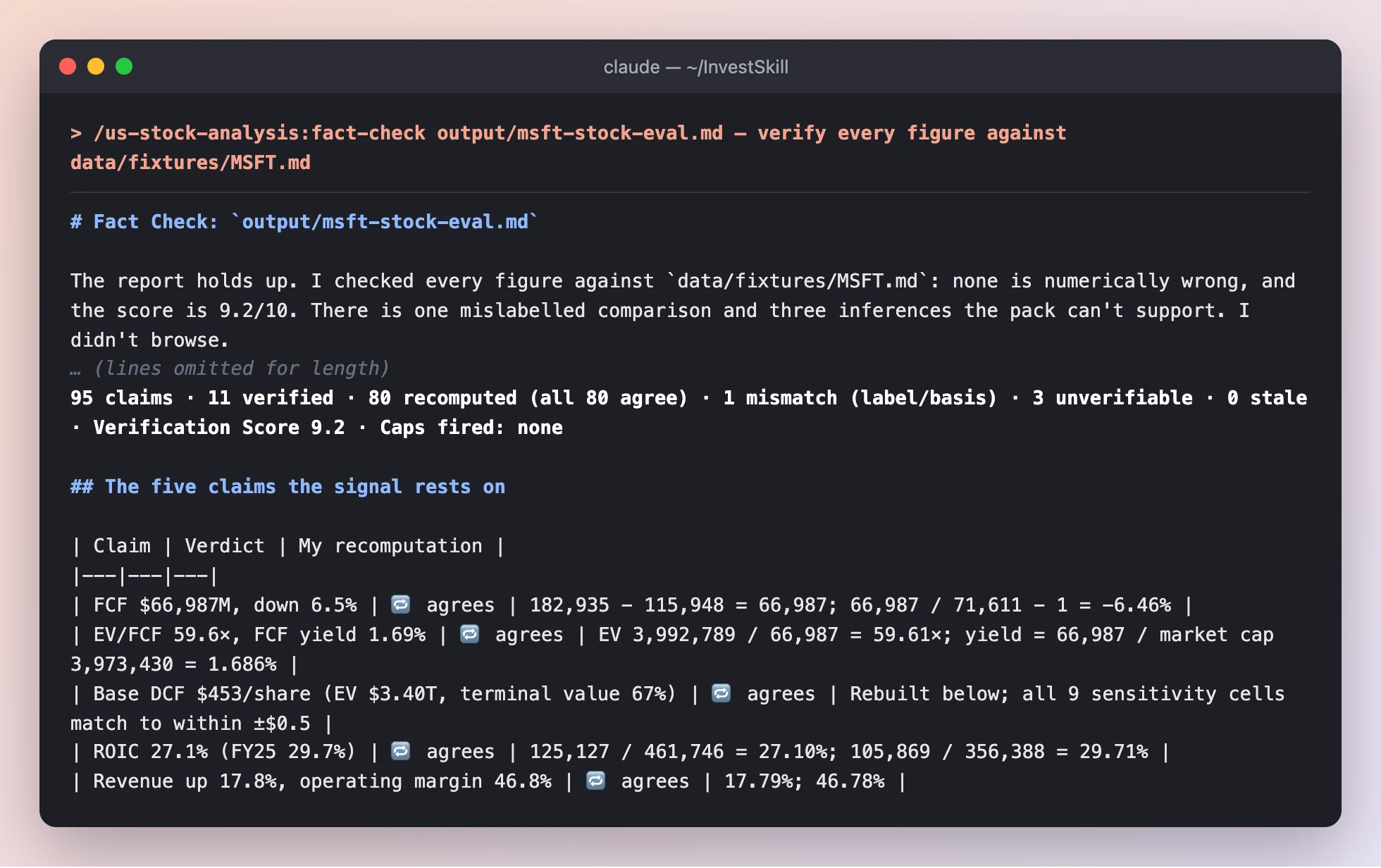
Task: Click '11 verified' in the summary line
Action: coord(271,398)
